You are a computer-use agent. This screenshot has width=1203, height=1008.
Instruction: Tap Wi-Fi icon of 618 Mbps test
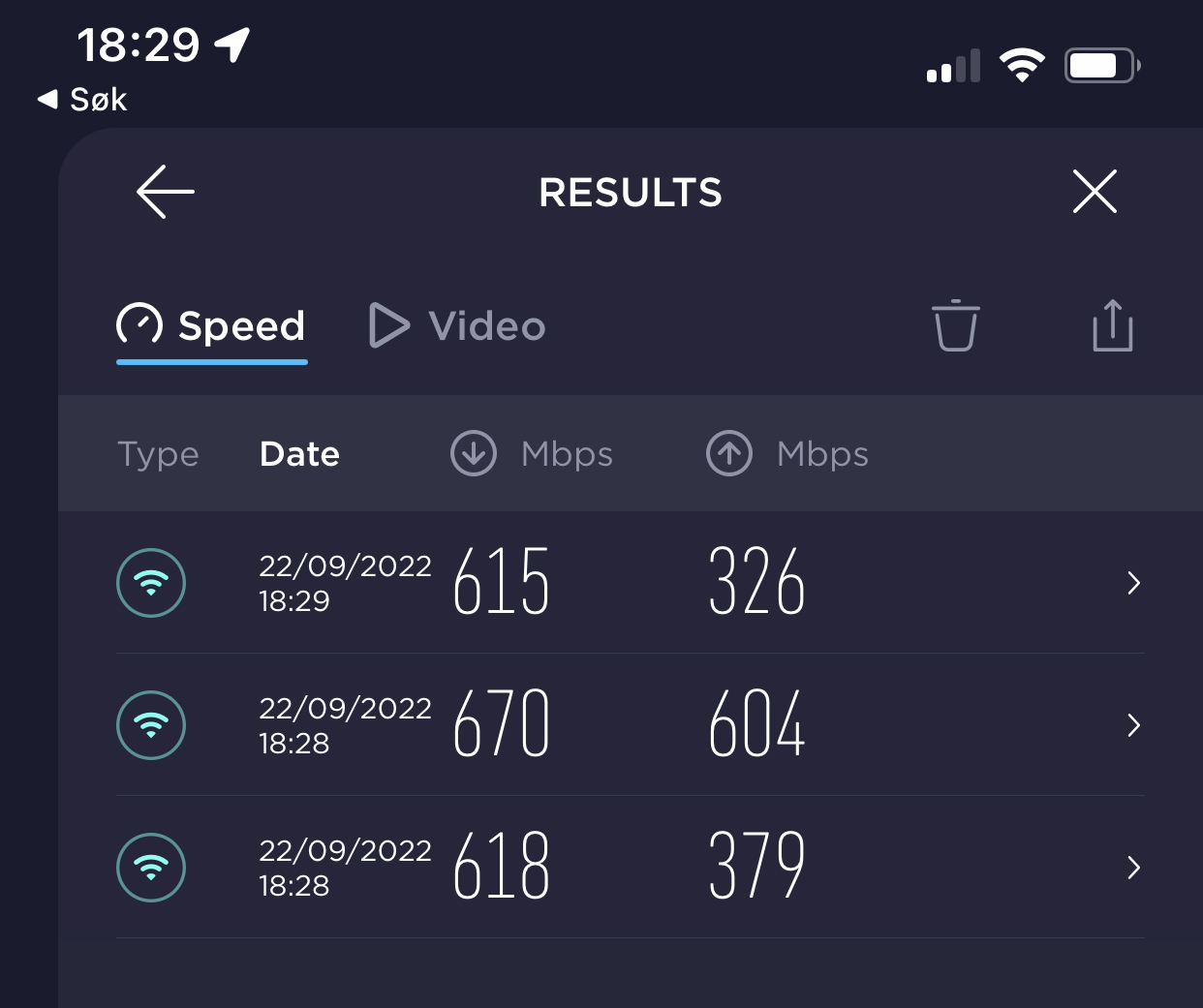coord(151,868)
